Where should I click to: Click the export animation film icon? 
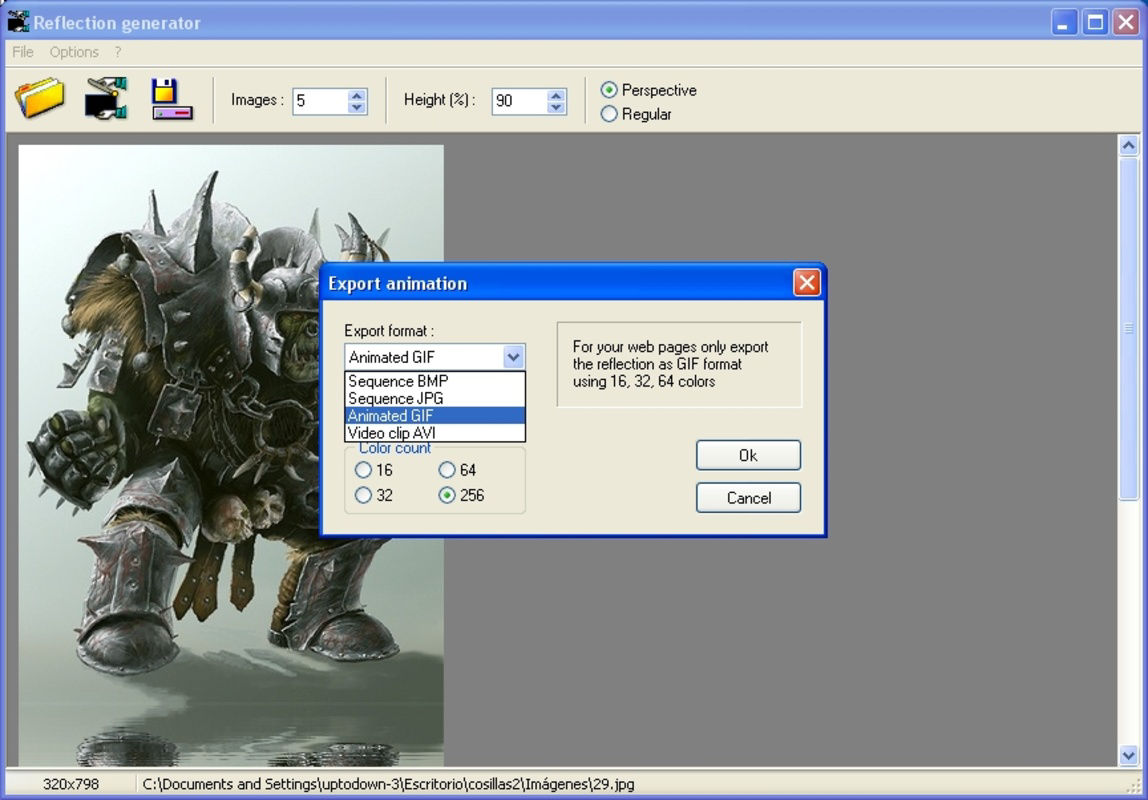(x=106, y=98)
